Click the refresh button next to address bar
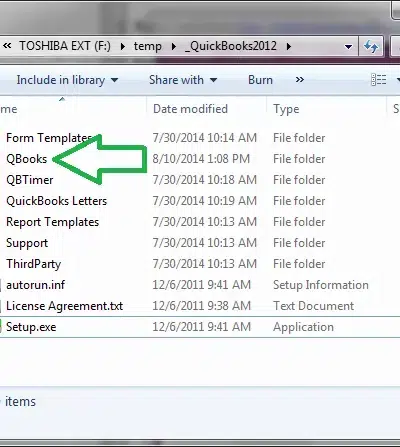The image size is (400, 447). 371,46
